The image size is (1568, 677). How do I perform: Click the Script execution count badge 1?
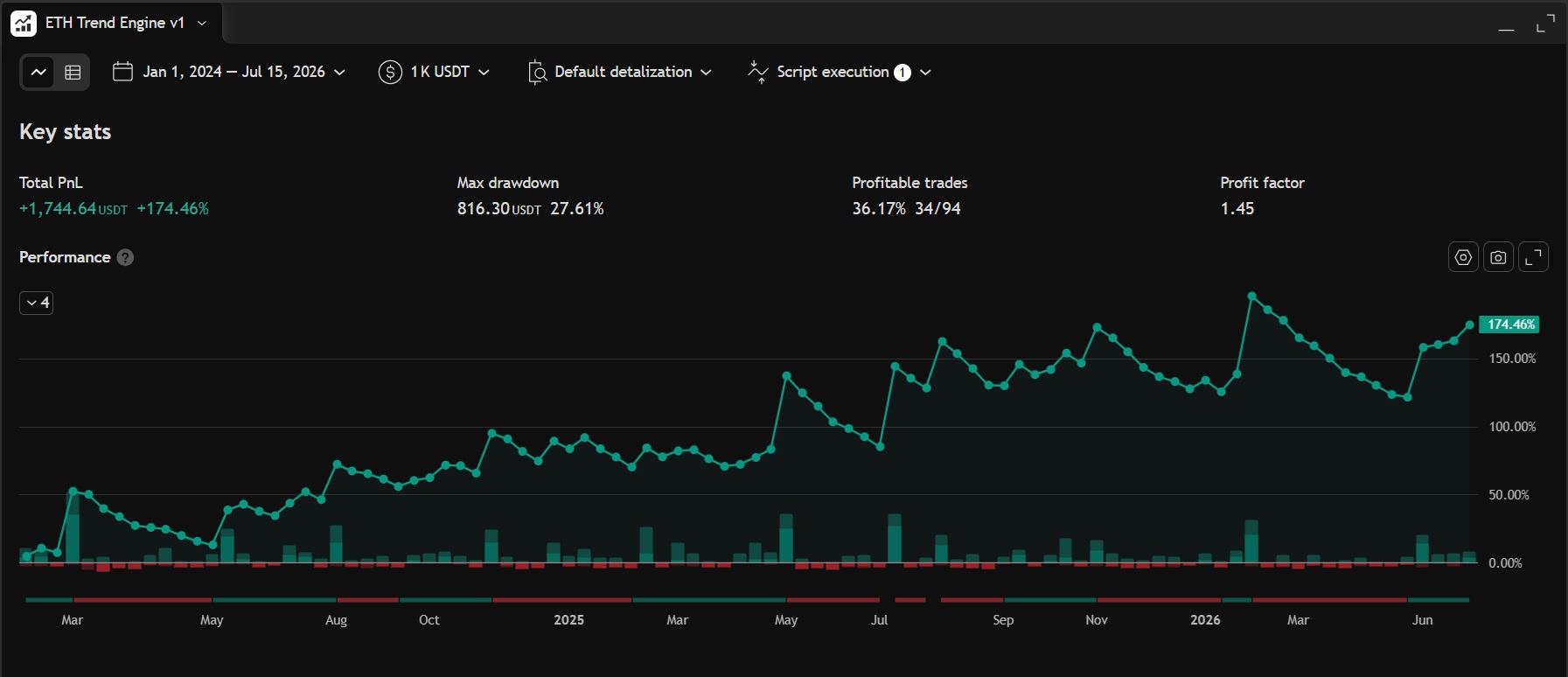pos(902,73)
